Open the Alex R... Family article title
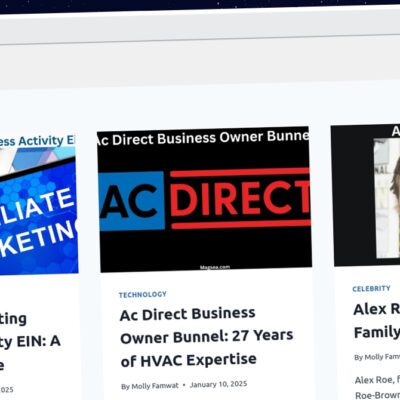 (x=377, y=321)
